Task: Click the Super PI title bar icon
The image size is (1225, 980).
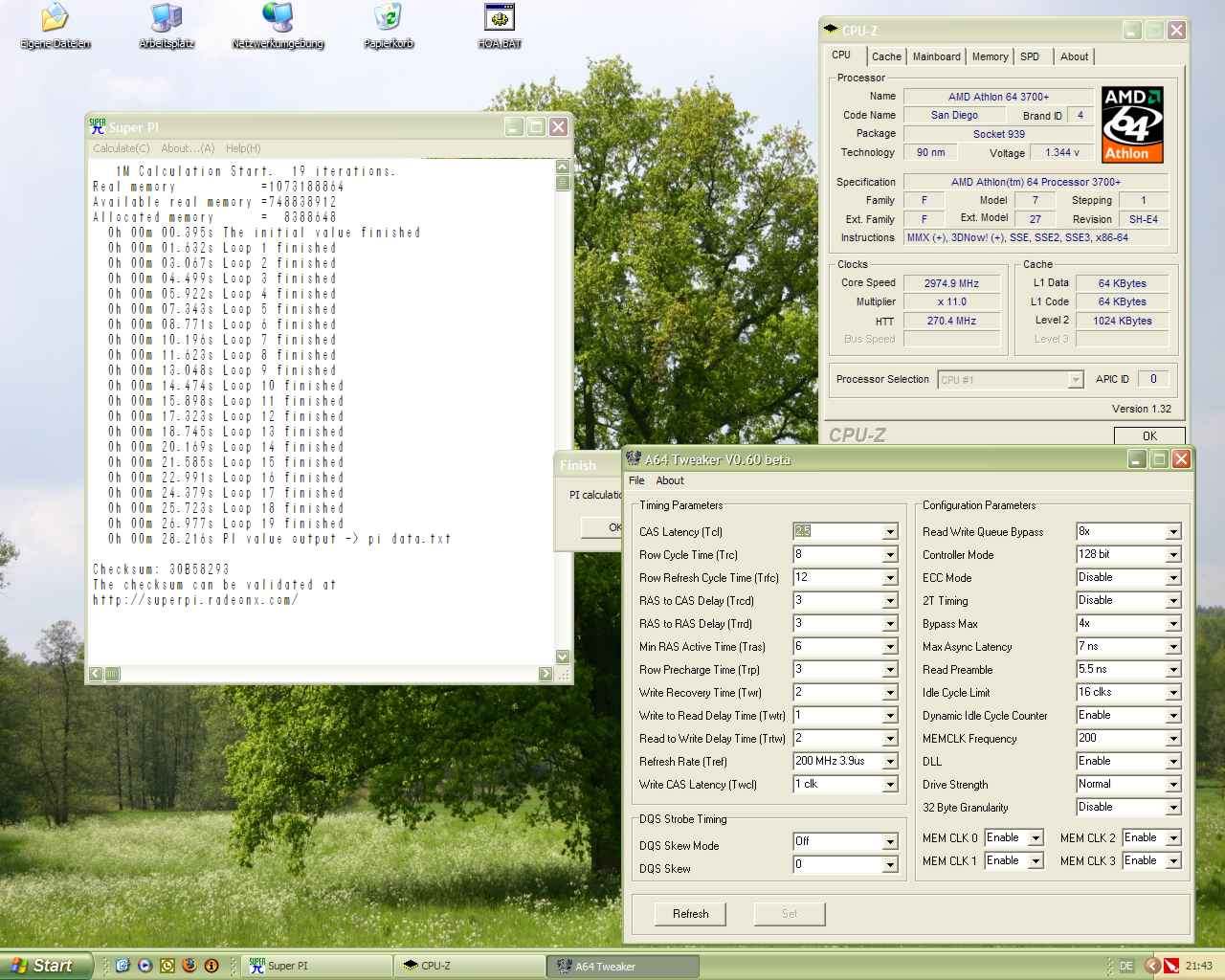Action: coord(97,126)
